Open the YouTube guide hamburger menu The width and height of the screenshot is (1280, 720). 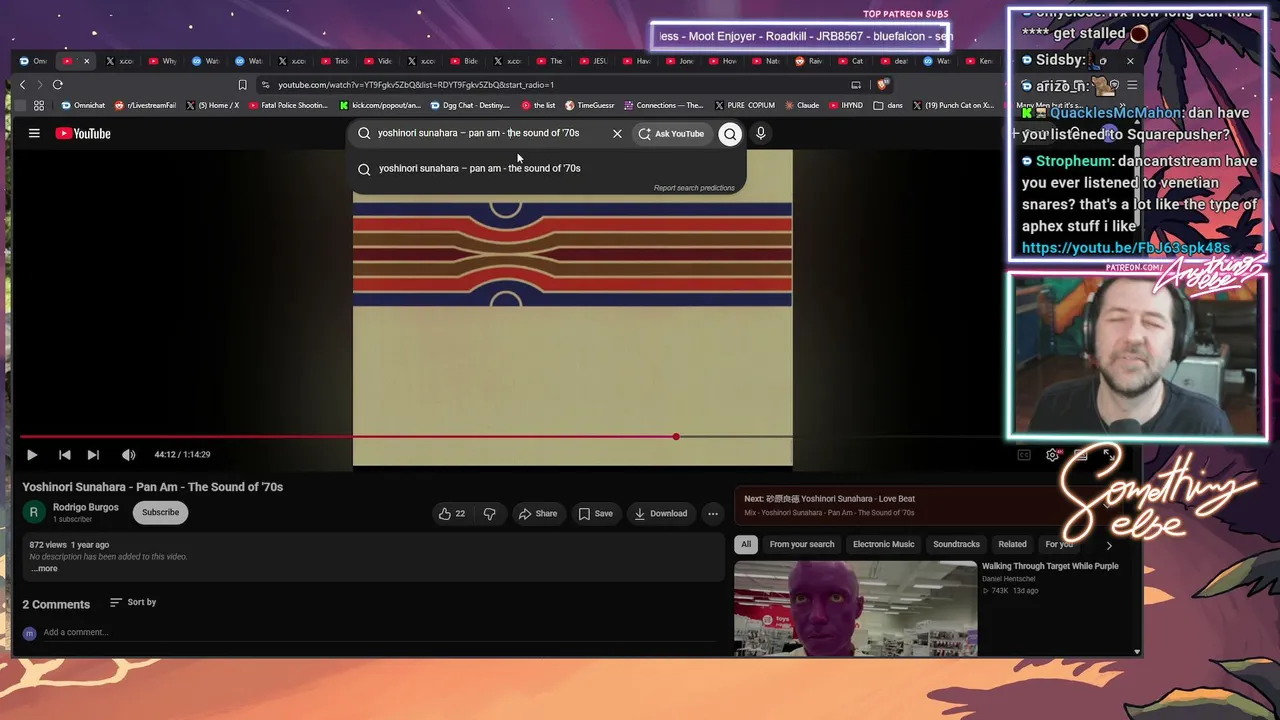coord(34,133)
